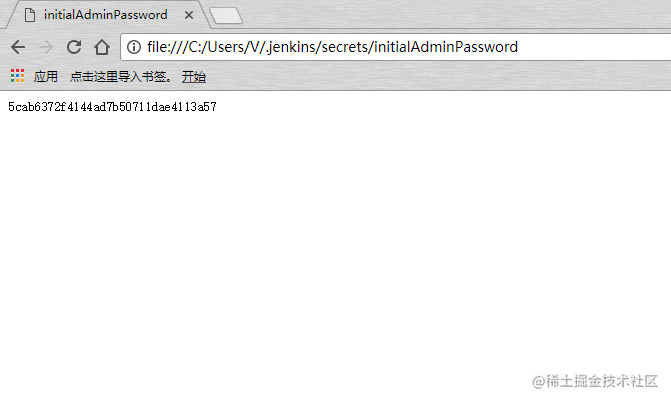Image resolution: width=671 pixels, height=402 pixels.
Task: Click the page document icon in the tab
Action: (x=30, y=15)
